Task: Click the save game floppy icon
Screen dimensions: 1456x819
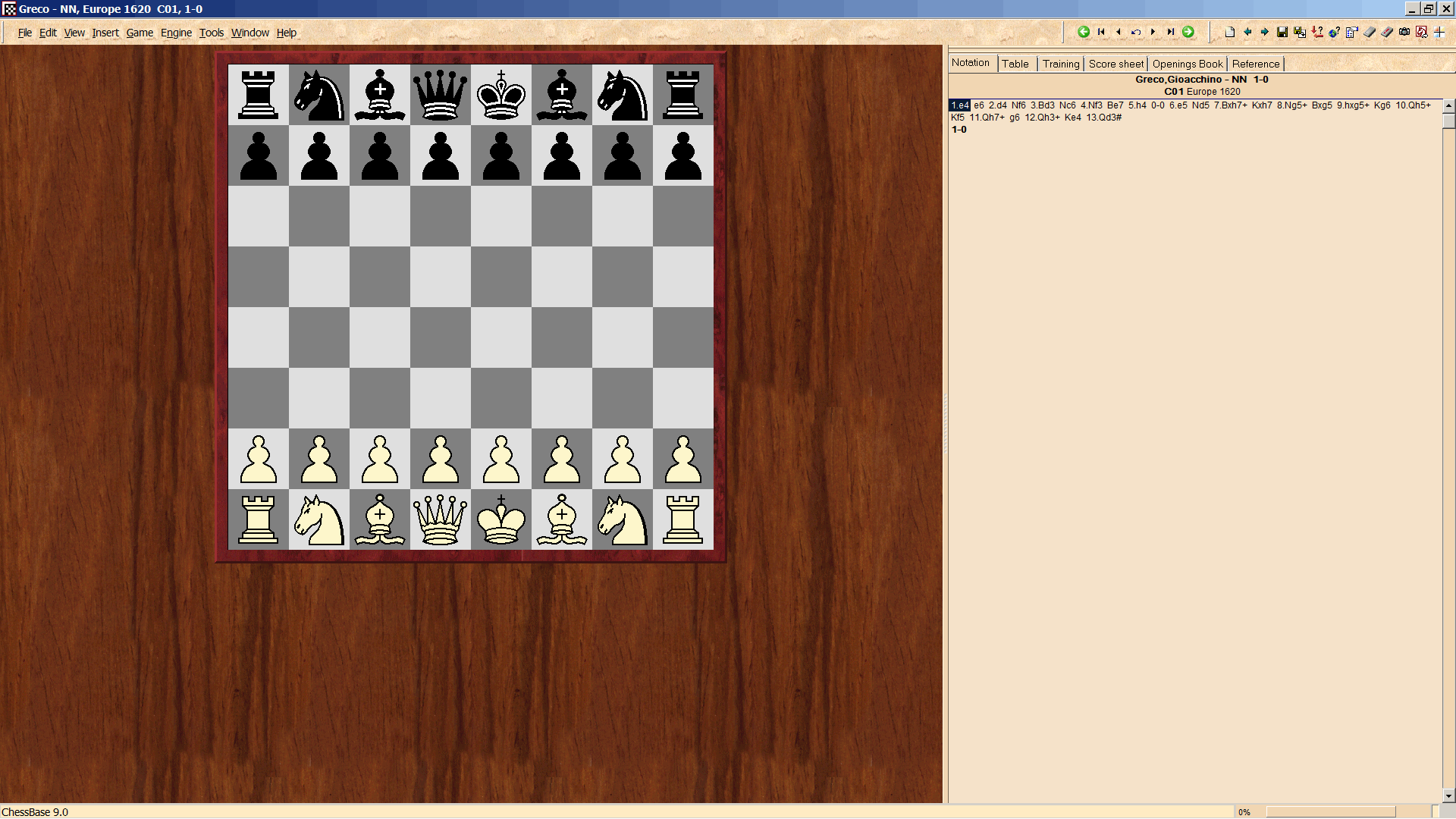Action: 1282,32
